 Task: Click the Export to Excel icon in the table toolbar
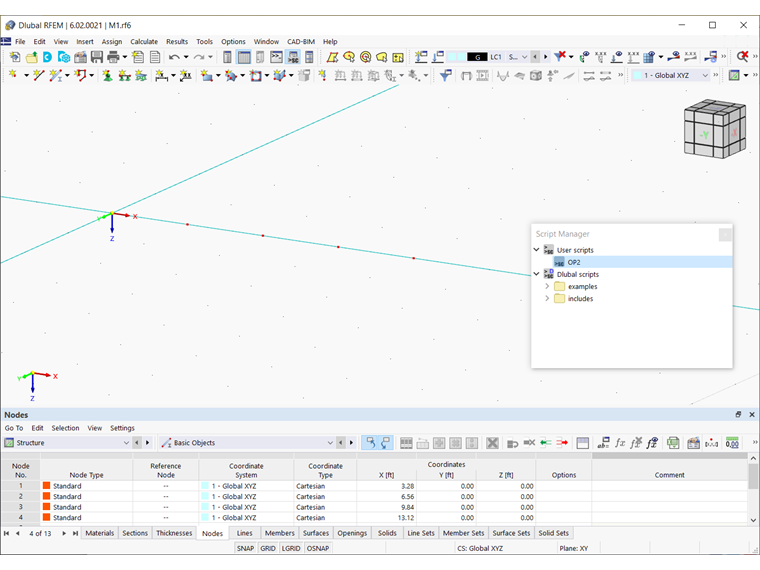[x=673, y=443]
